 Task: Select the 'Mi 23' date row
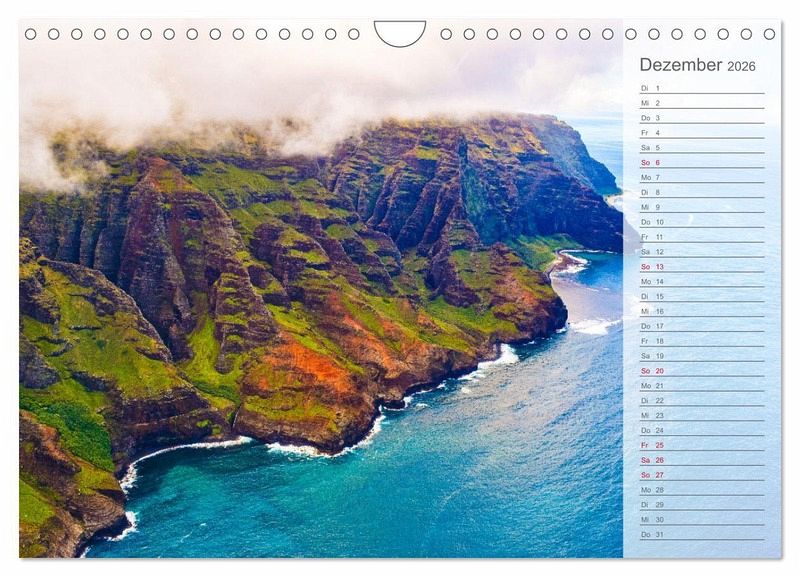702,415
